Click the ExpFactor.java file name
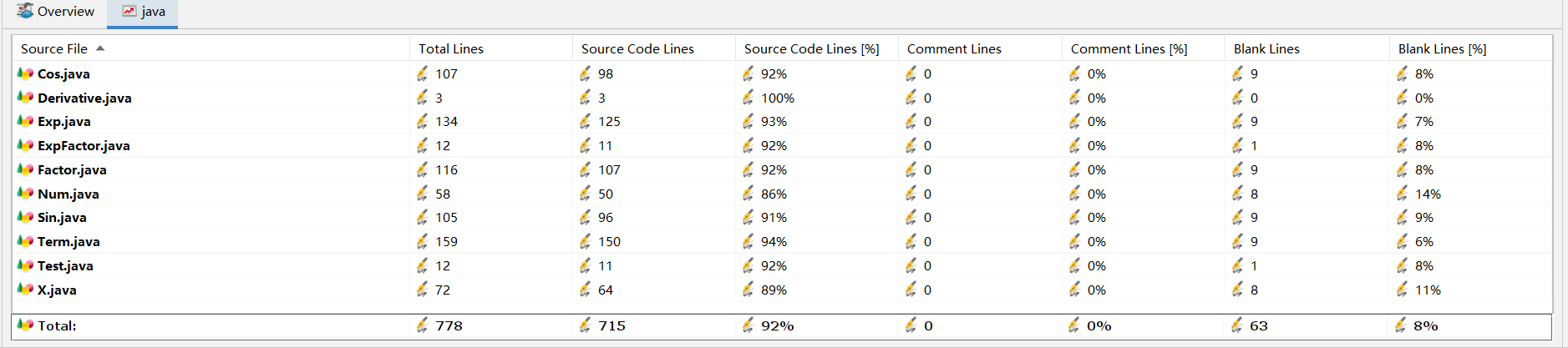Screen dimensions: 1568x348 (x=84, y=145)
